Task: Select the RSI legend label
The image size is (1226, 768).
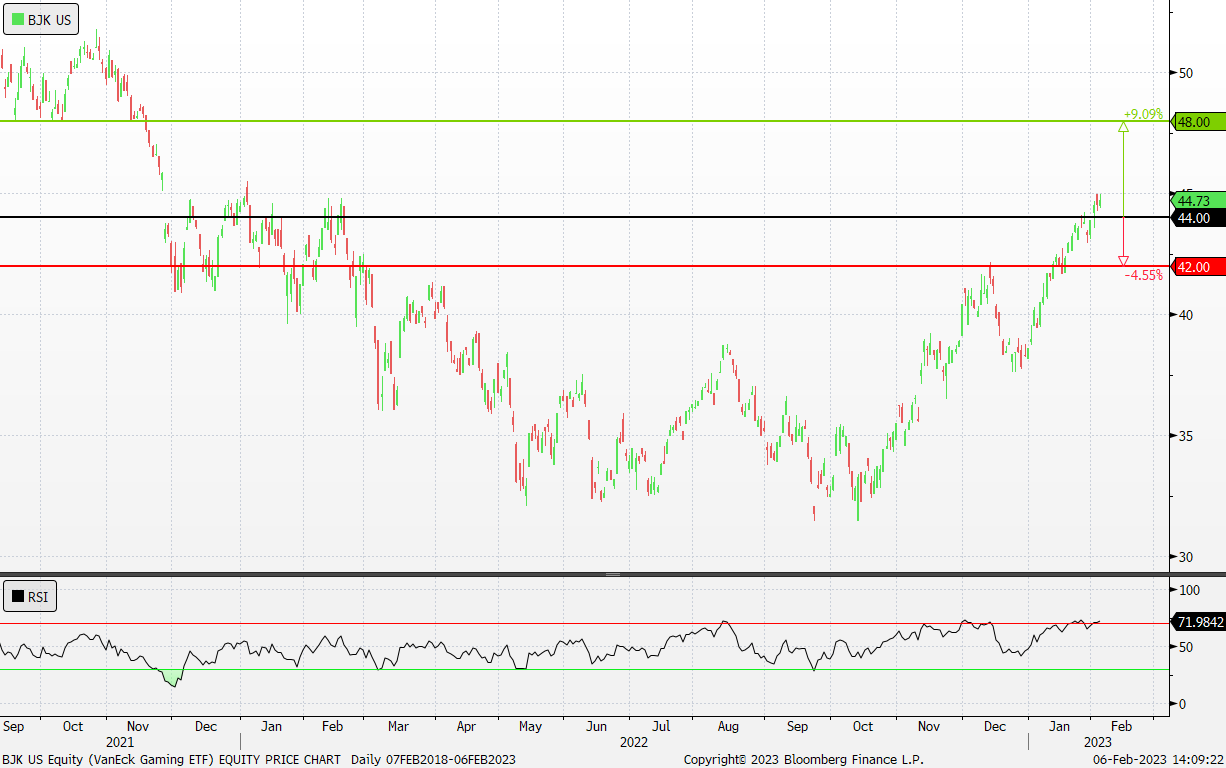Action: coord(39,598)
